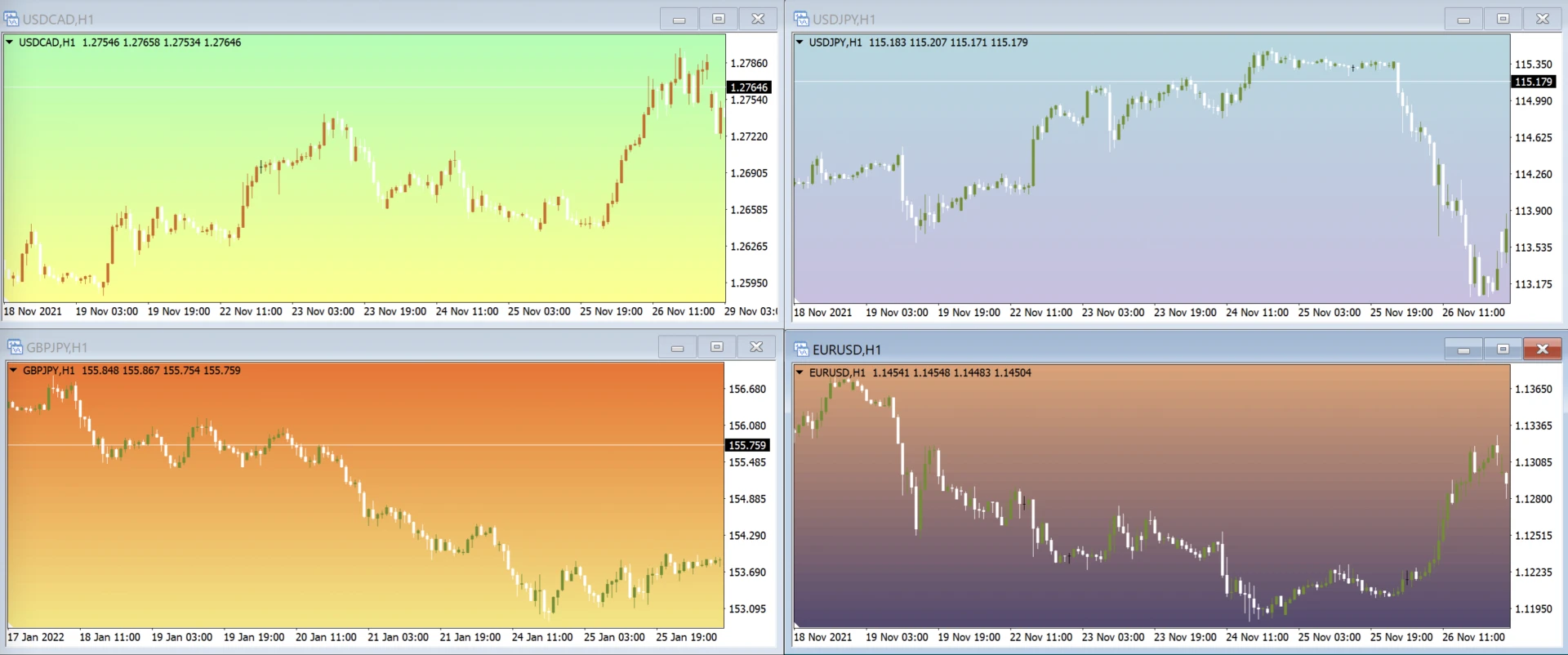Minimize the EURUSD,H1 chart window
This screenshot has width=1568, height=655.
(1463, 350)
